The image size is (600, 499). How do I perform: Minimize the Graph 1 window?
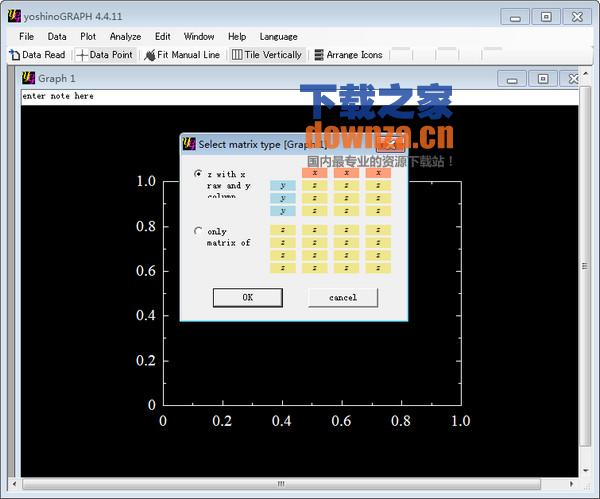pos(512,79)
